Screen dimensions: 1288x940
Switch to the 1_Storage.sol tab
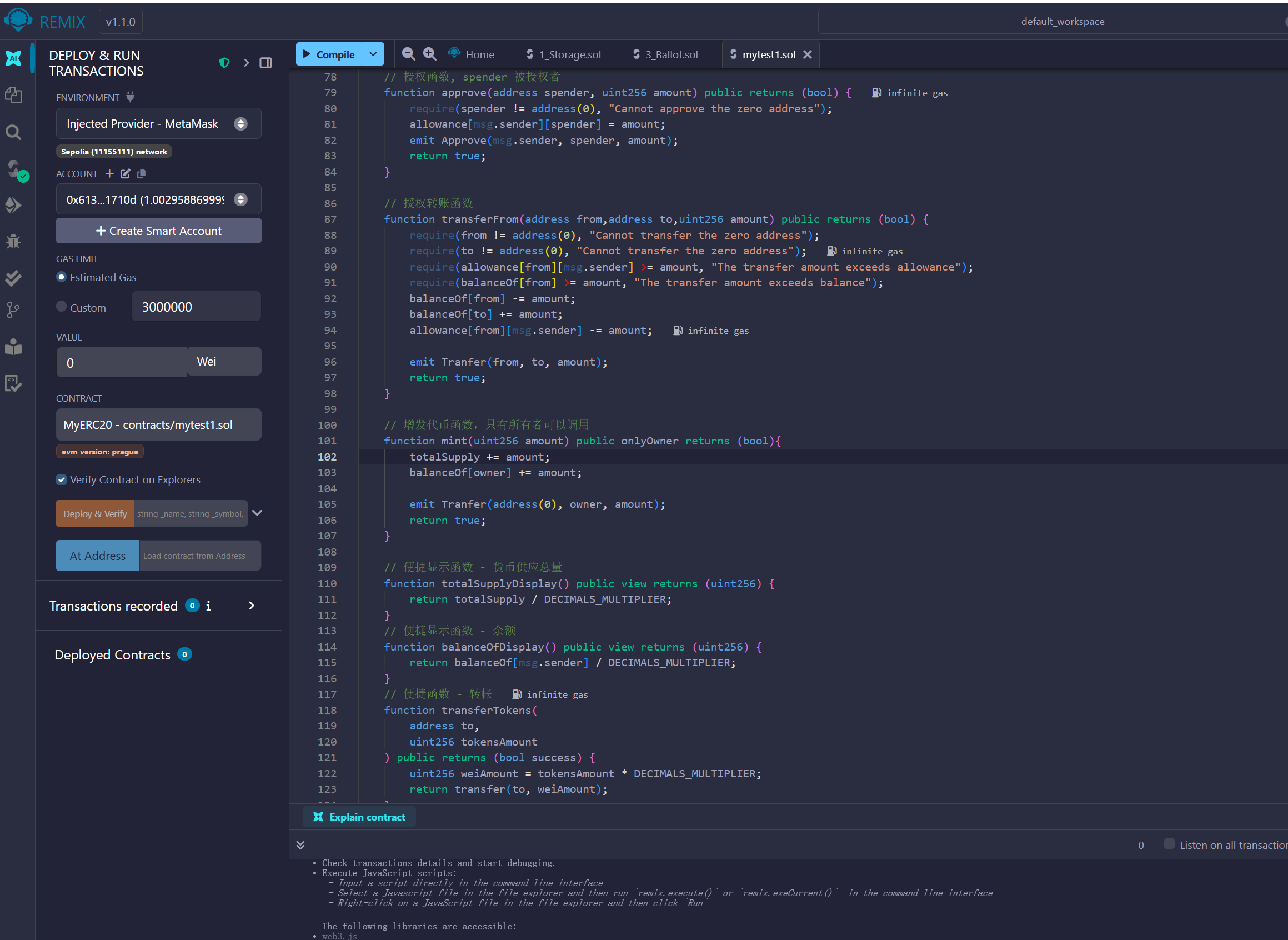pos(563,54)
